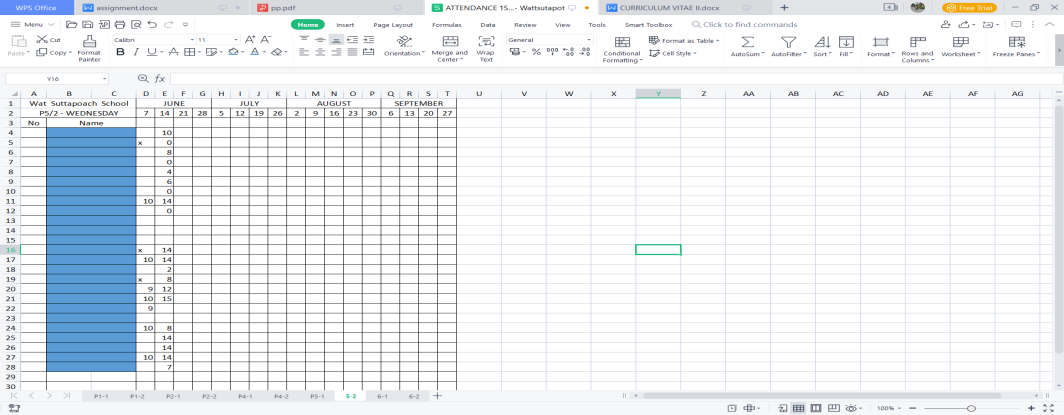Open the WPS Office home tab
Viewport: 1064px width, 415px height.
[x=37, y=7]
